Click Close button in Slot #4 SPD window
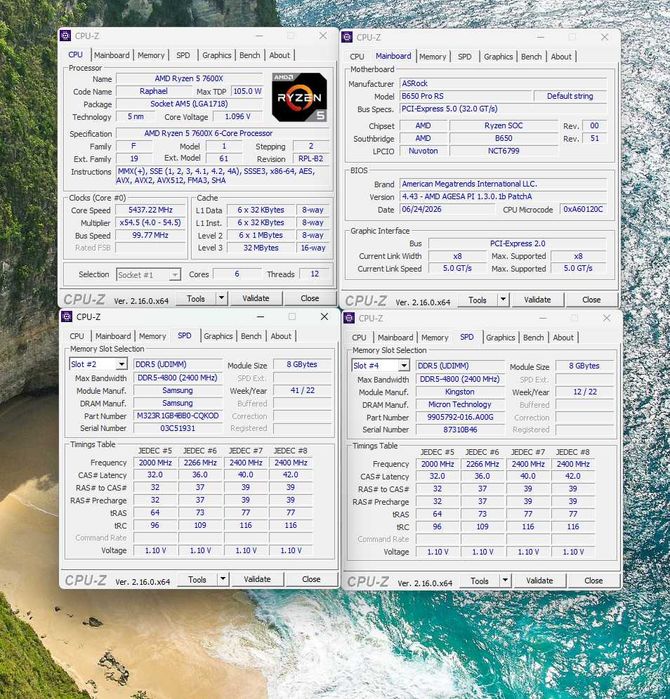This screenshot has width=670, height=699. click(x=593, y=580)
